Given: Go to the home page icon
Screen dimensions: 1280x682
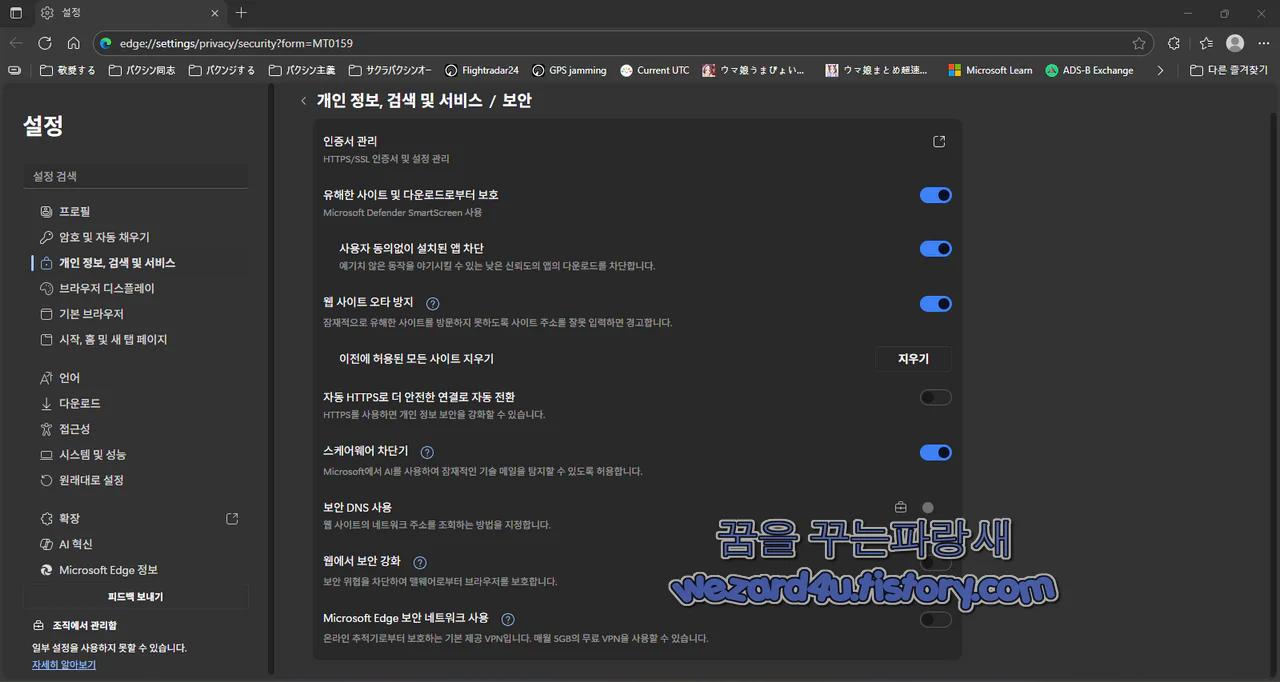Looking at the screenshot, I should (x=73, y=43).
